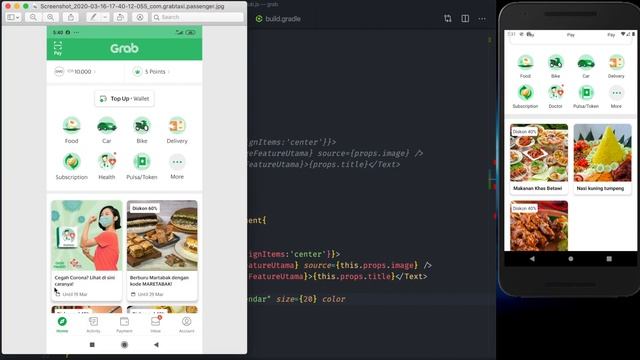The height and width of the screenshot is (360, 640).
Task: Show the Markup toolbar in Preview
Action: pos(140,17)
